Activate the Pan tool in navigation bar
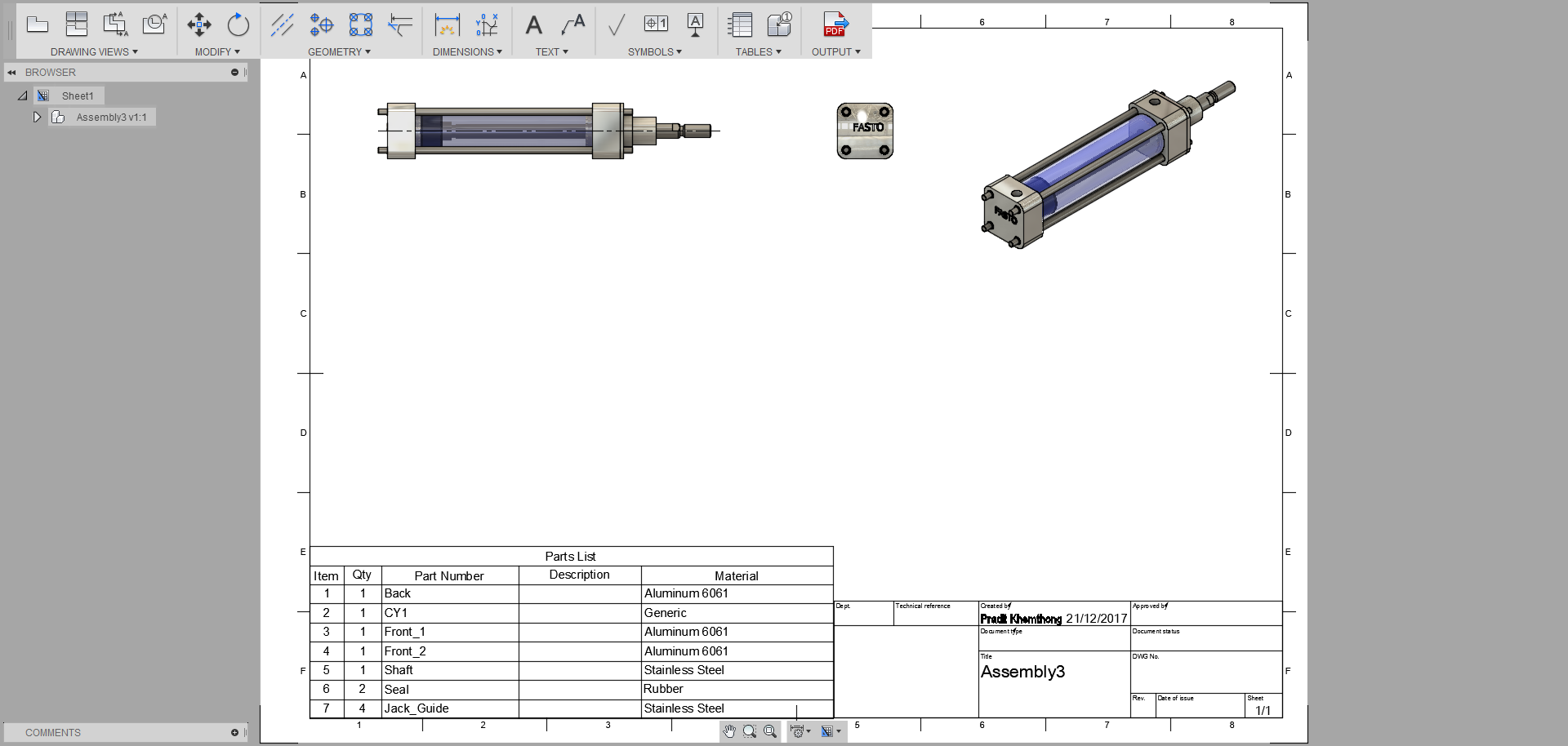Viewport: 1568px width, 746px height. pos(729,731)
